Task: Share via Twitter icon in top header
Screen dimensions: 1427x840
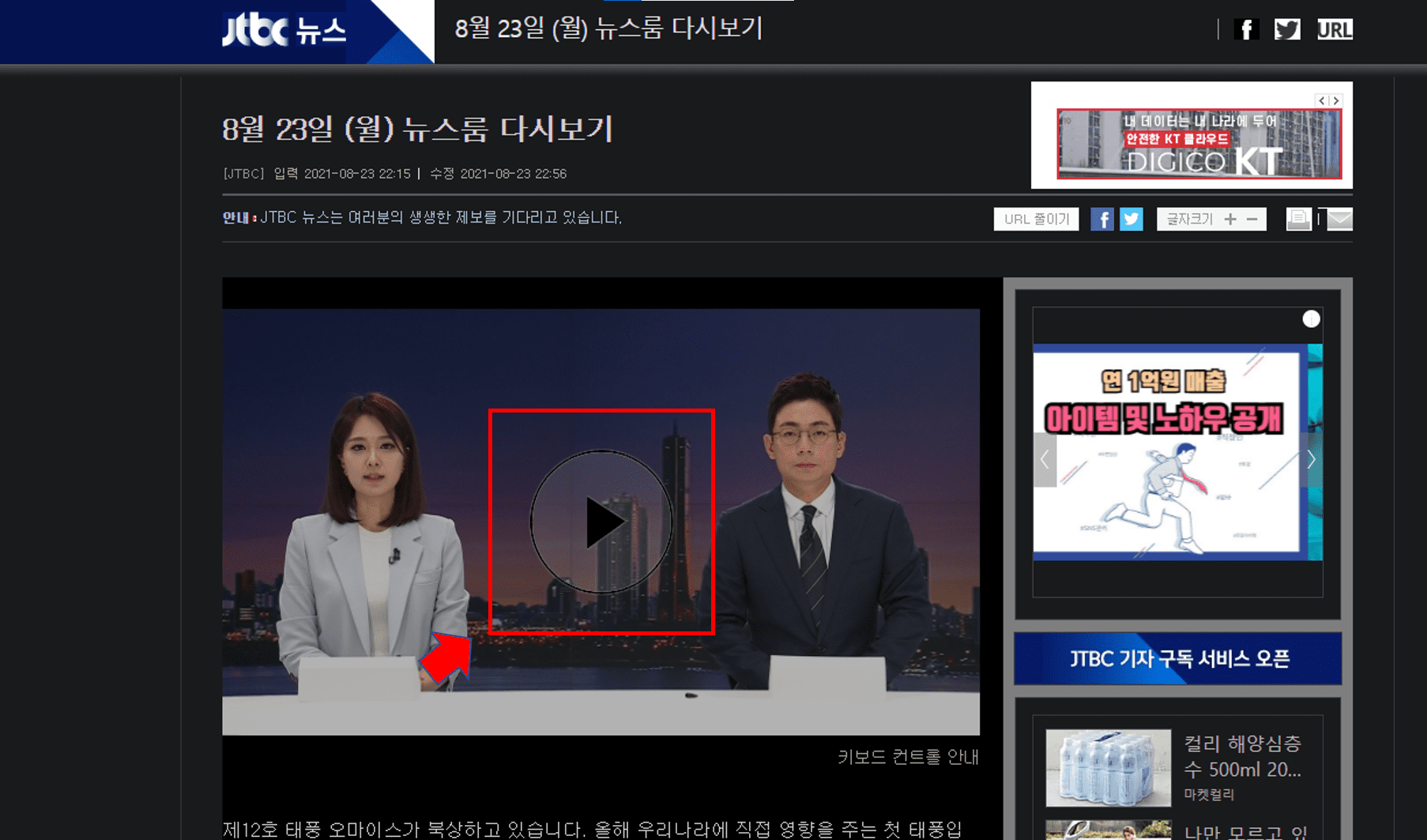Action: (x=1287, y=30)
